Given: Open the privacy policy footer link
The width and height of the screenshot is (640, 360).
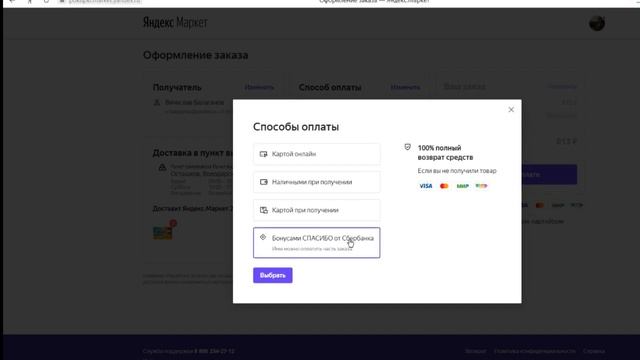Looking at the screenshot, I should point(535,351).
